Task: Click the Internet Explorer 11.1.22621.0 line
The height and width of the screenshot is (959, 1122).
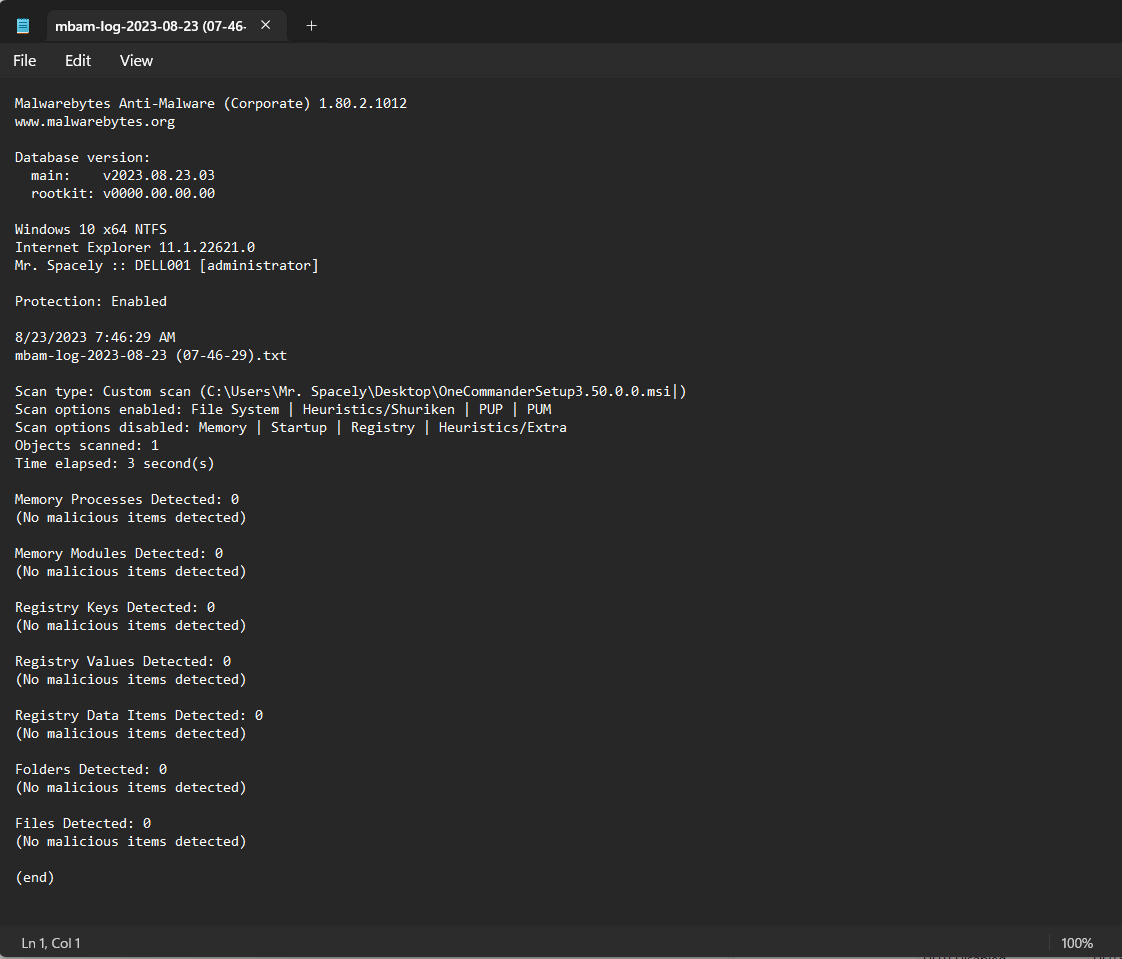Action: coord(135,248)
